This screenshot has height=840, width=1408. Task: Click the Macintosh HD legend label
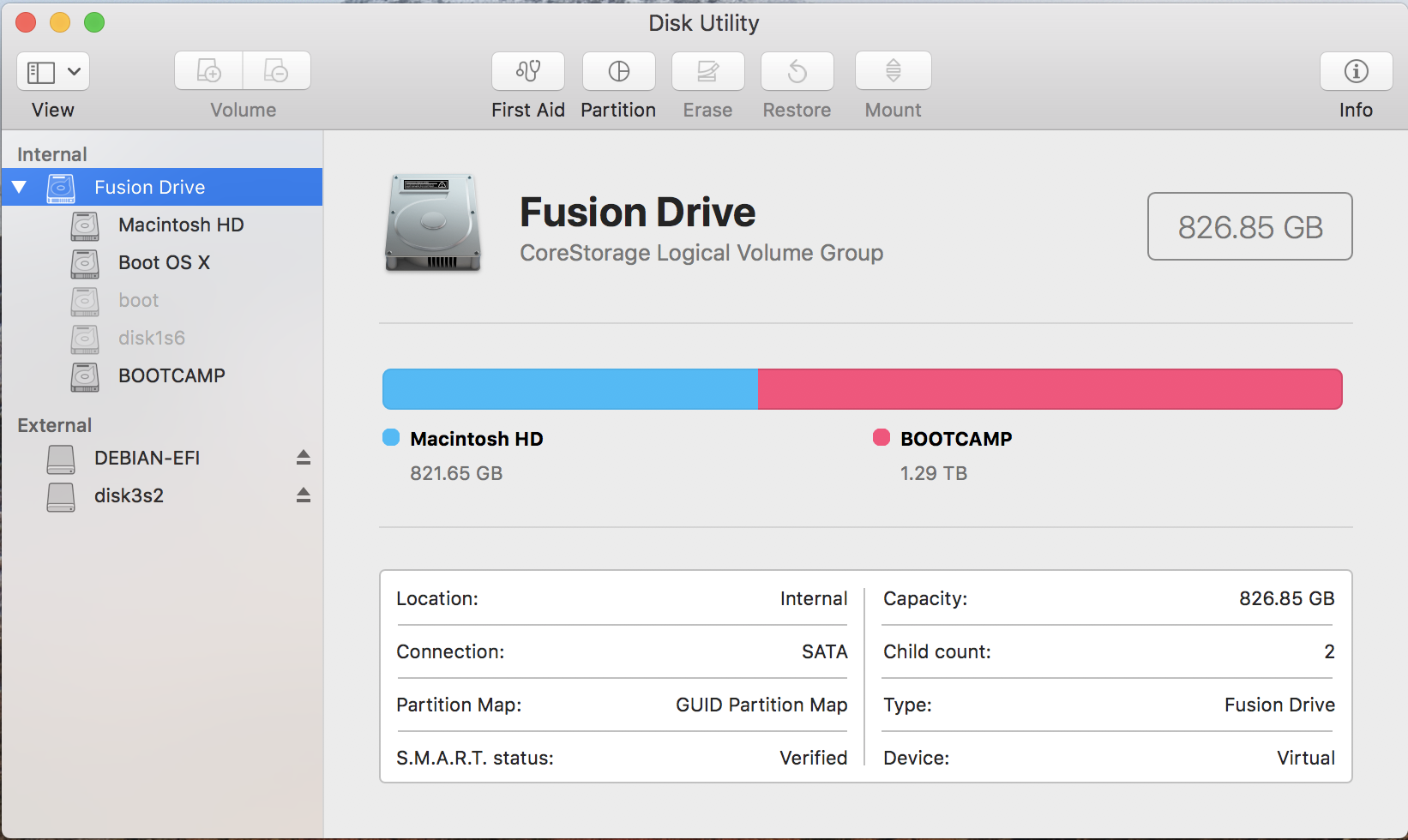click(x=477, y=439)
